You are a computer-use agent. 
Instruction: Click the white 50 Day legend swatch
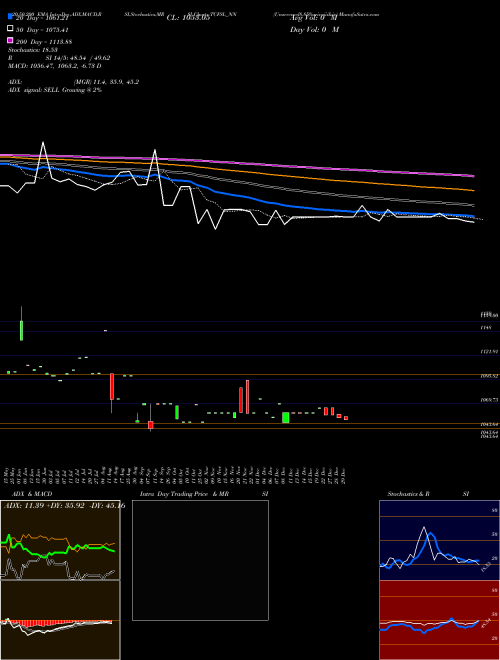pyautogui.click(x=10, y=29)
